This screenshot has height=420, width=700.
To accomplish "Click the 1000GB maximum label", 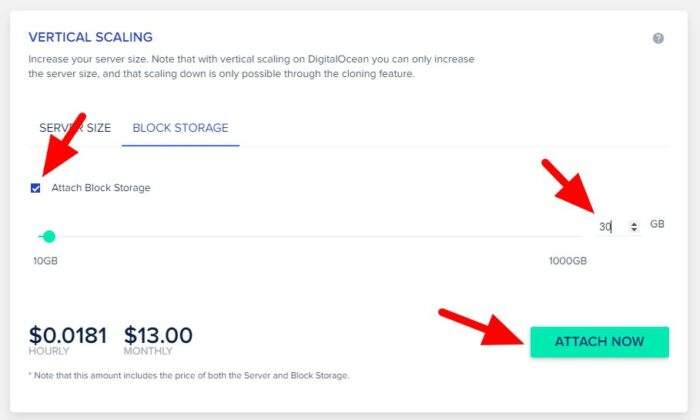I will (x=568, y=261).
